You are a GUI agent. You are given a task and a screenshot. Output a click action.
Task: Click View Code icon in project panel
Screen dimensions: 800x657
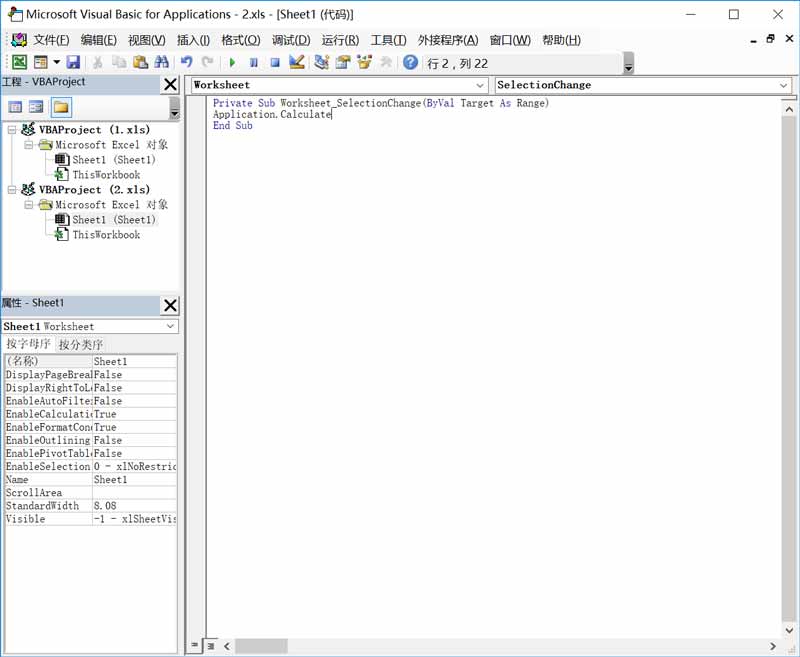click(x=15, y=107)
